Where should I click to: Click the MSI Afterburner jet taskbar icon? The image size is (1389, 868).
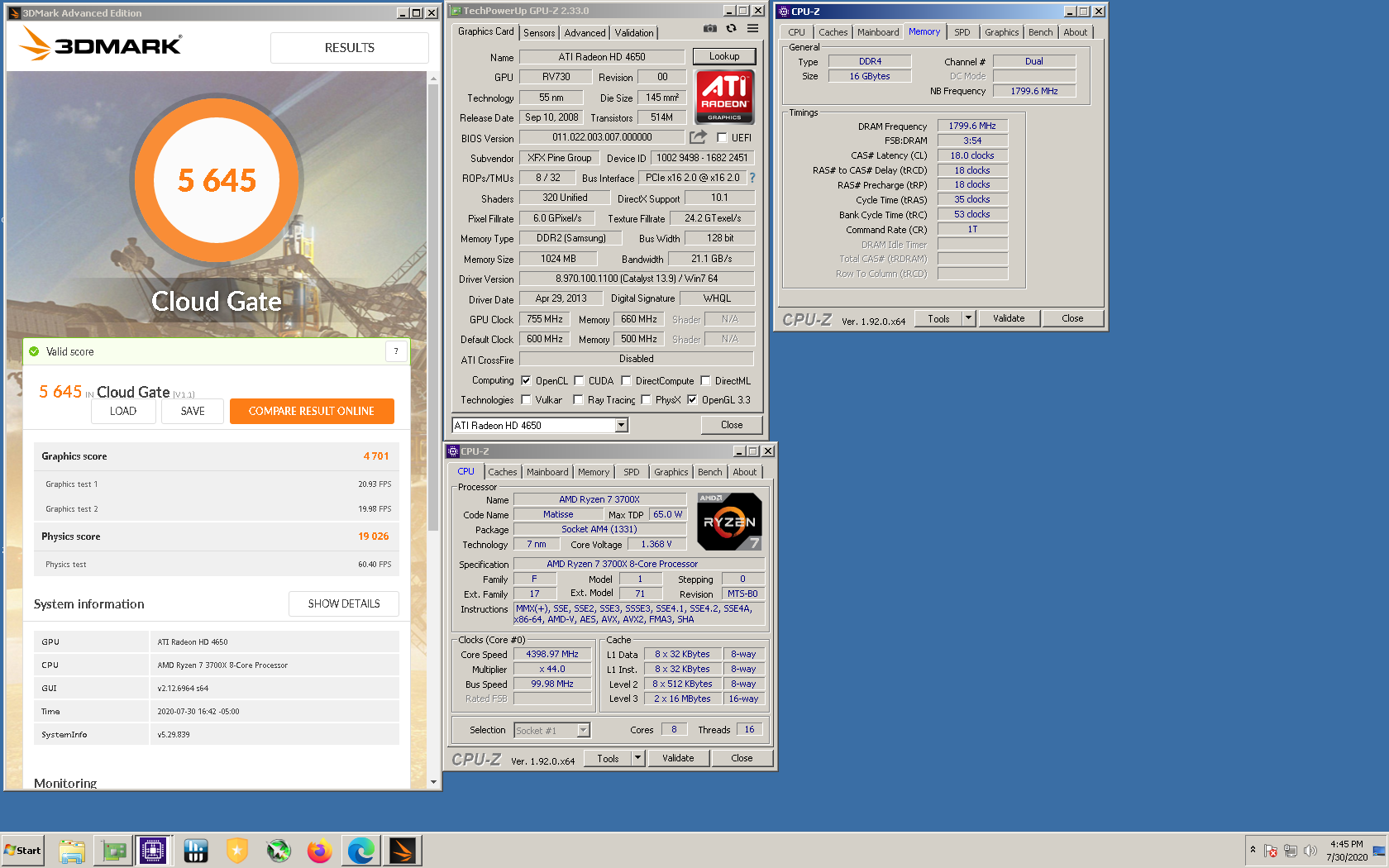point(279,851)
